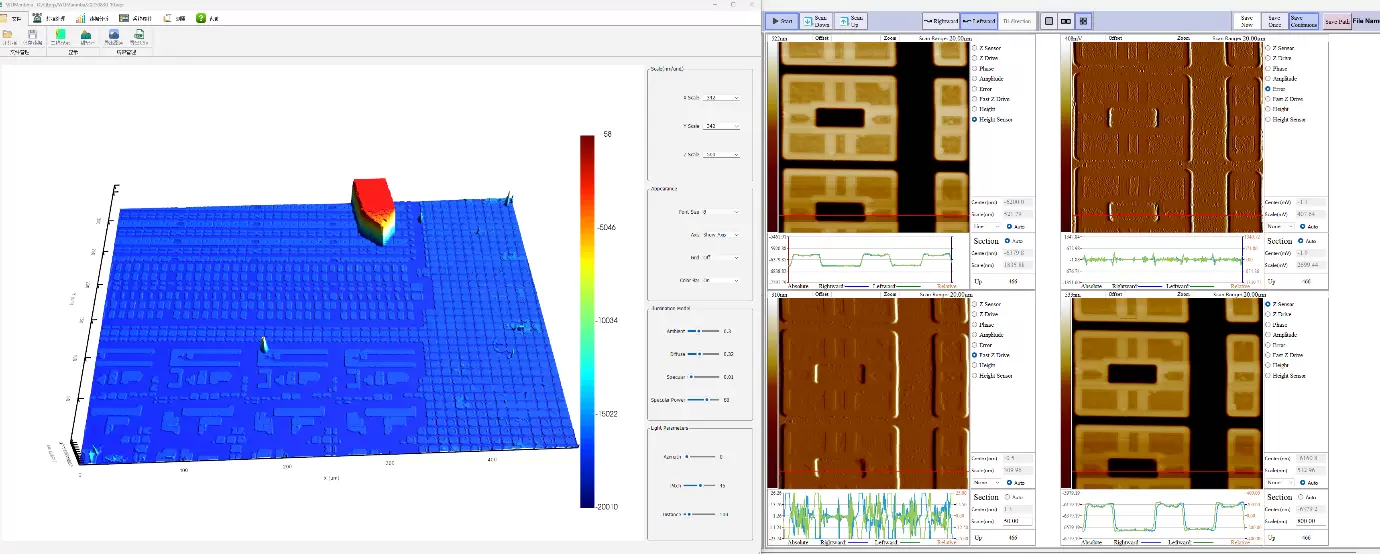Screen dimensions: 1380x554
Task: Open the Y Scale dropdown
Action: (722, 126)
